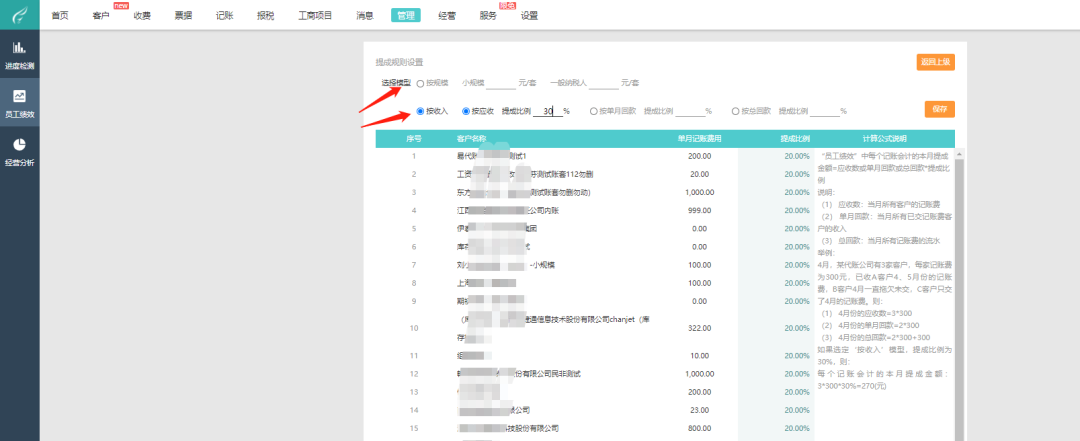The width and height of the screenshot is (1080, 441).
Task: Open the 首页 menu tab
Action: click(x=60, y=16)
